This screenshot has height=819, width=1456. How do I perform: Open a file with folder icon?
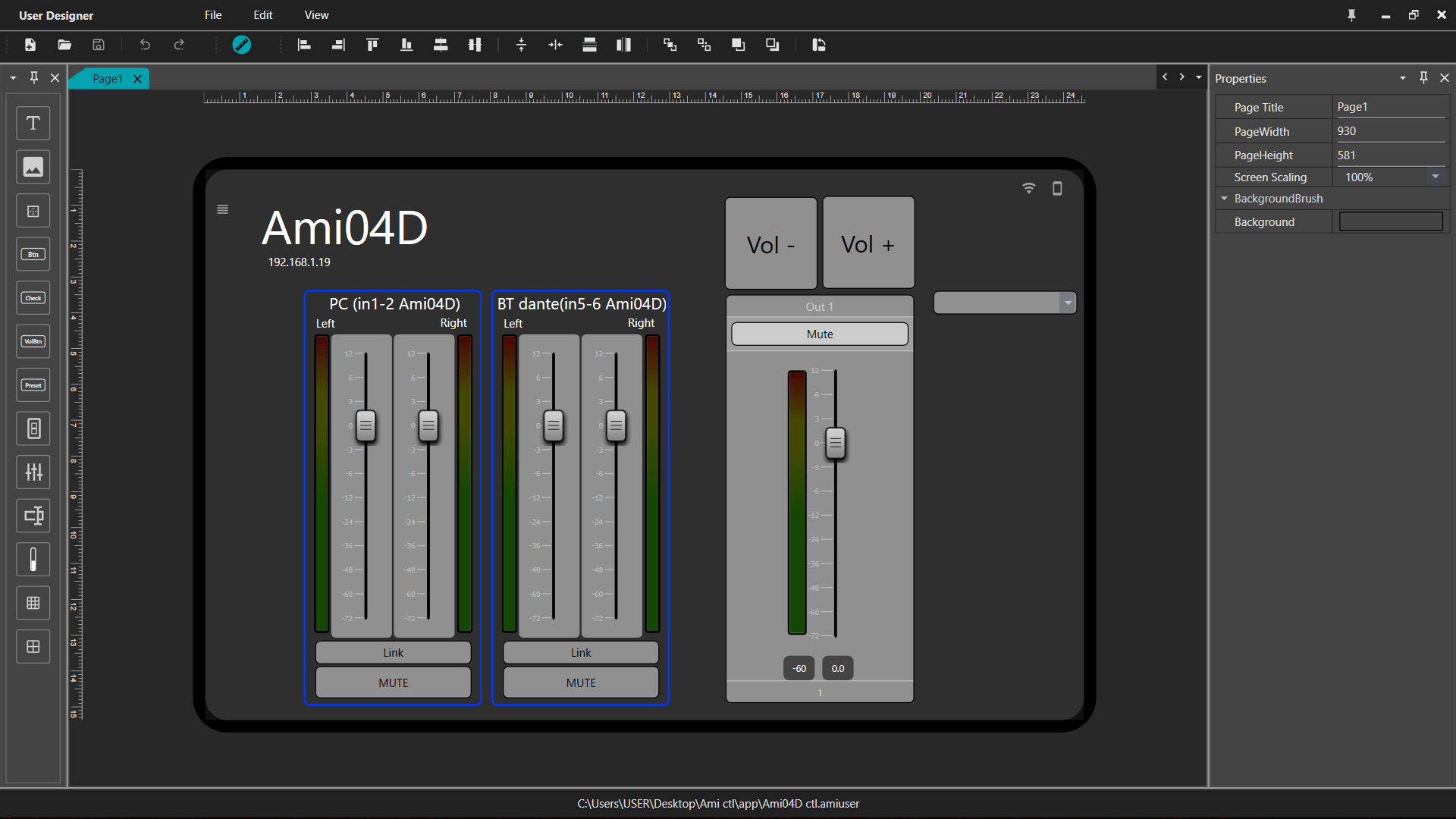pyautogui.click(x=64, y=45)
